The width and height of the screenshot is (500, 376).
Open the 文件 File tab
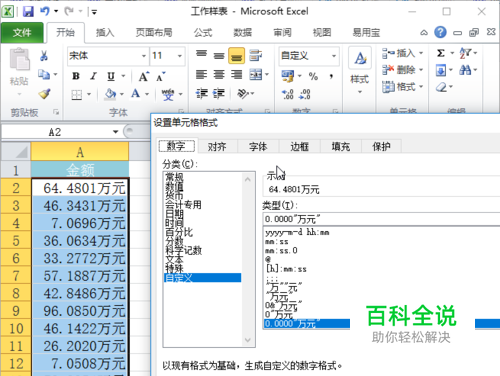[22, 33]
